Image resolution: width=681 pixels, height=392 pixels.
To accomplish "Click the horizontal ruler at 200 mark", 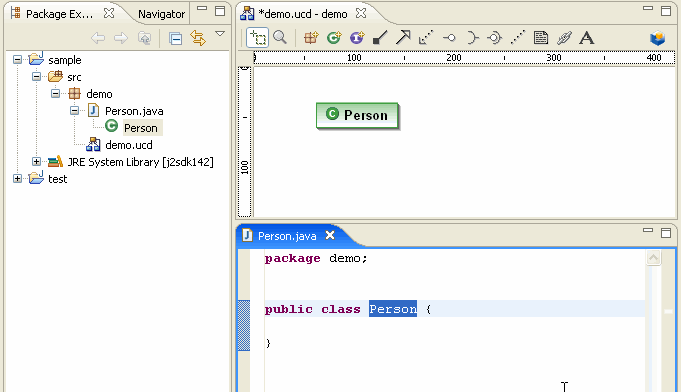I will (454, 58).
